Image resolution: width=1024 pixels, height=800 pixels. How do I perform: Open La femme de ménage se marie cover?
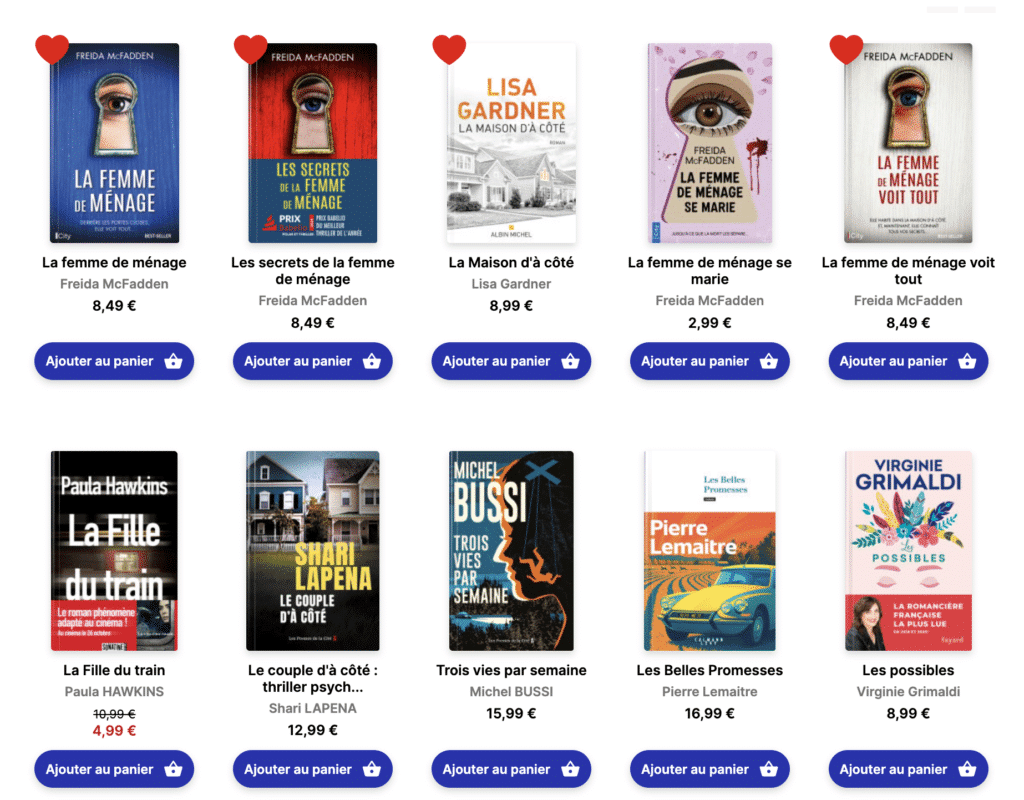[710, 143]
